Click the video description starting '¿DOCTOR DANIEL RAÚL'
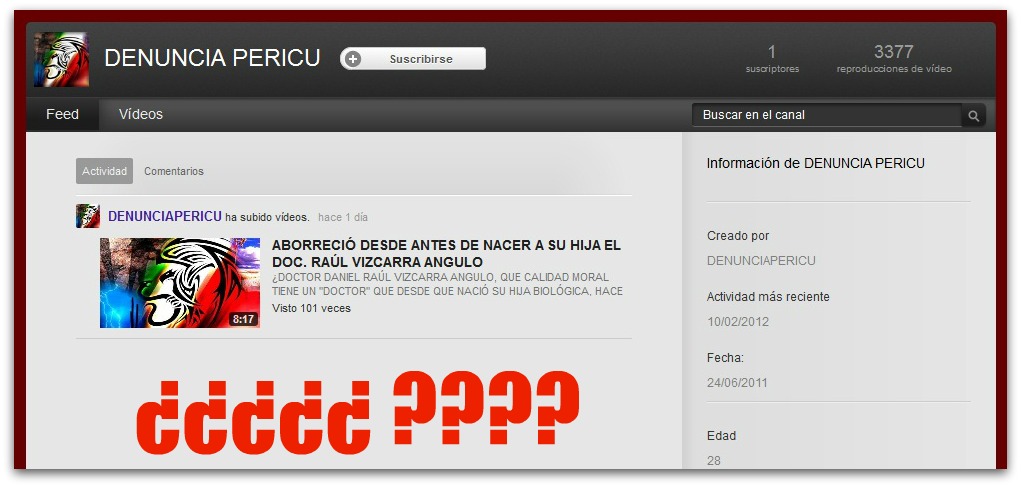This screenshot has width=1021, height=487. click(447, 284)
